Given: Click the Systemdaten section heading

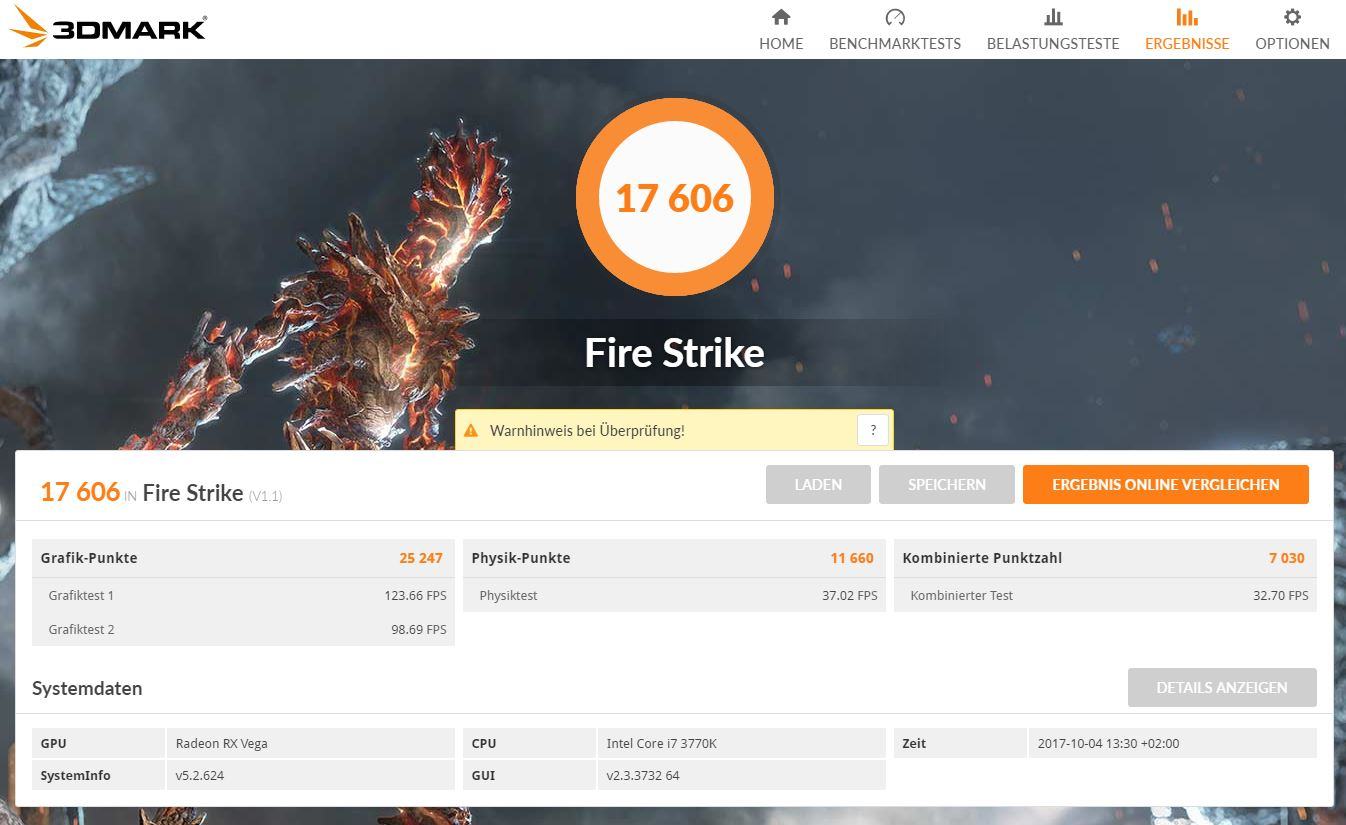Looking at the screenshot, I should pyautogui.click(x=87, y=688).
